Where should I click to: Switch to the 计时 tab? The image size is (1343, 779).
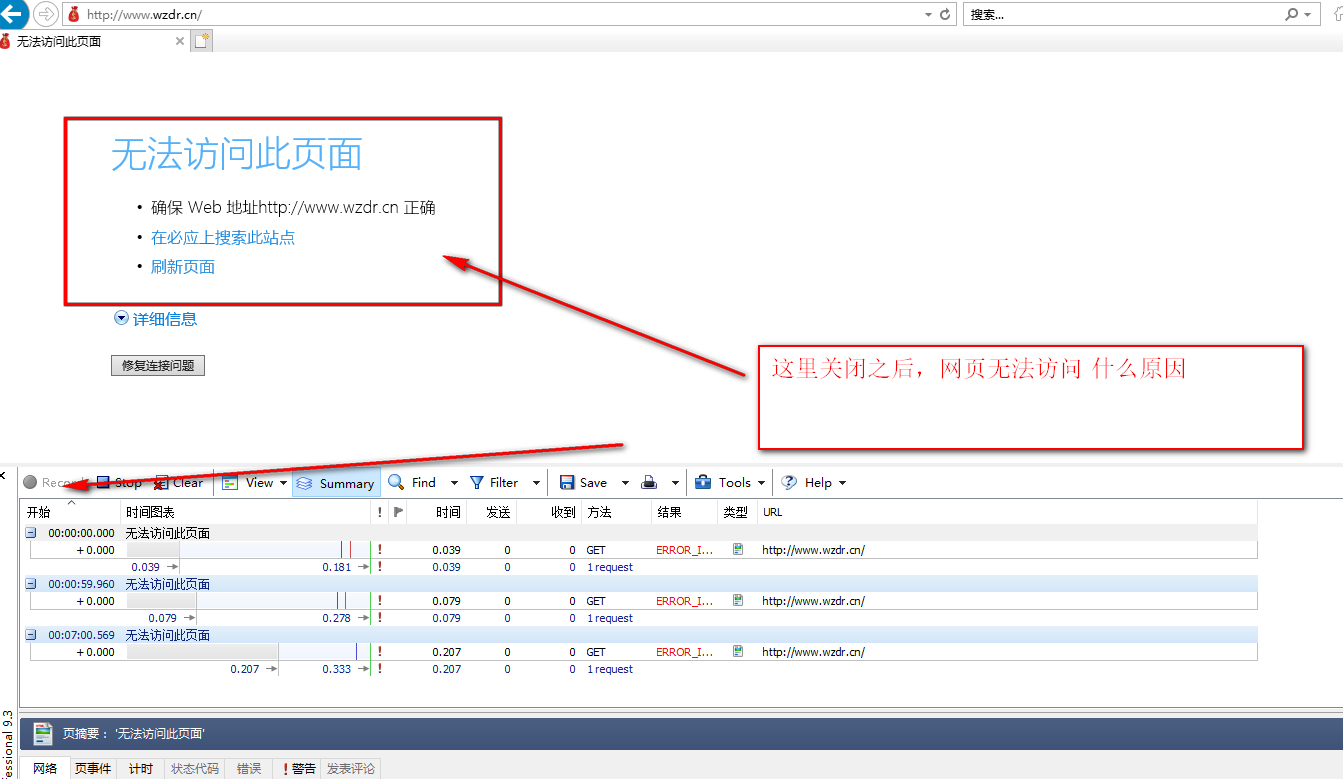(141, 768)
